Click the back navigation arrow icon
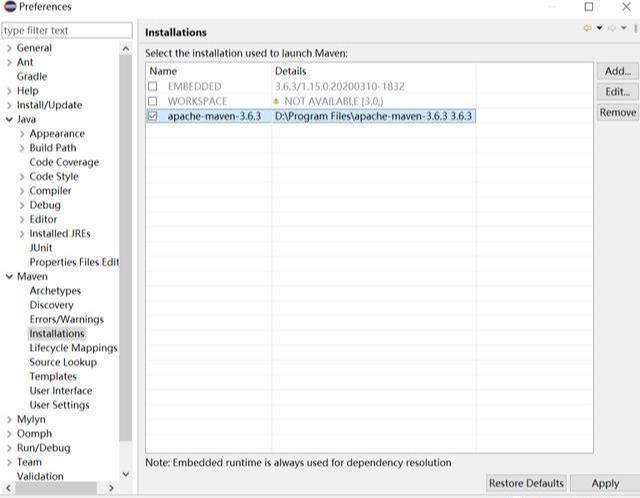 pos(588,28)
